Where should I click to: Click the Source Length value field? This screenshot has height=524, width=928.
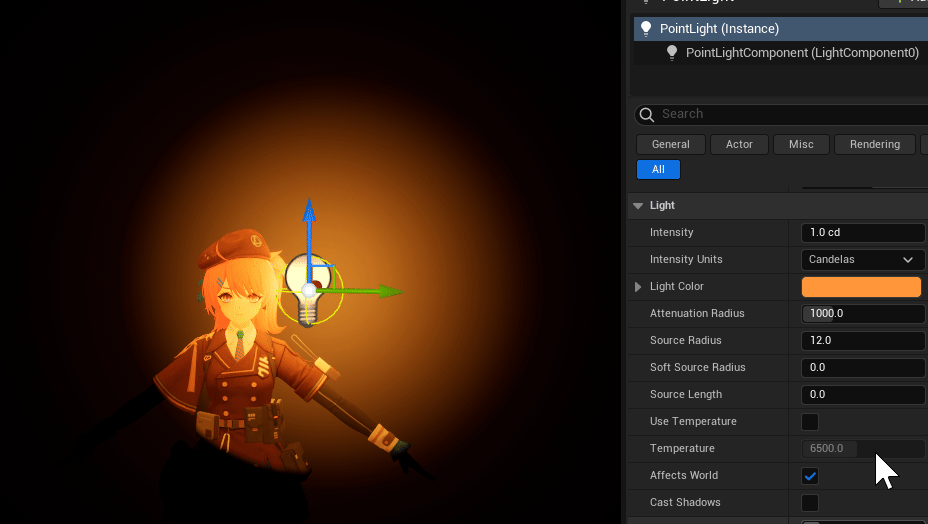coord(862,394)
